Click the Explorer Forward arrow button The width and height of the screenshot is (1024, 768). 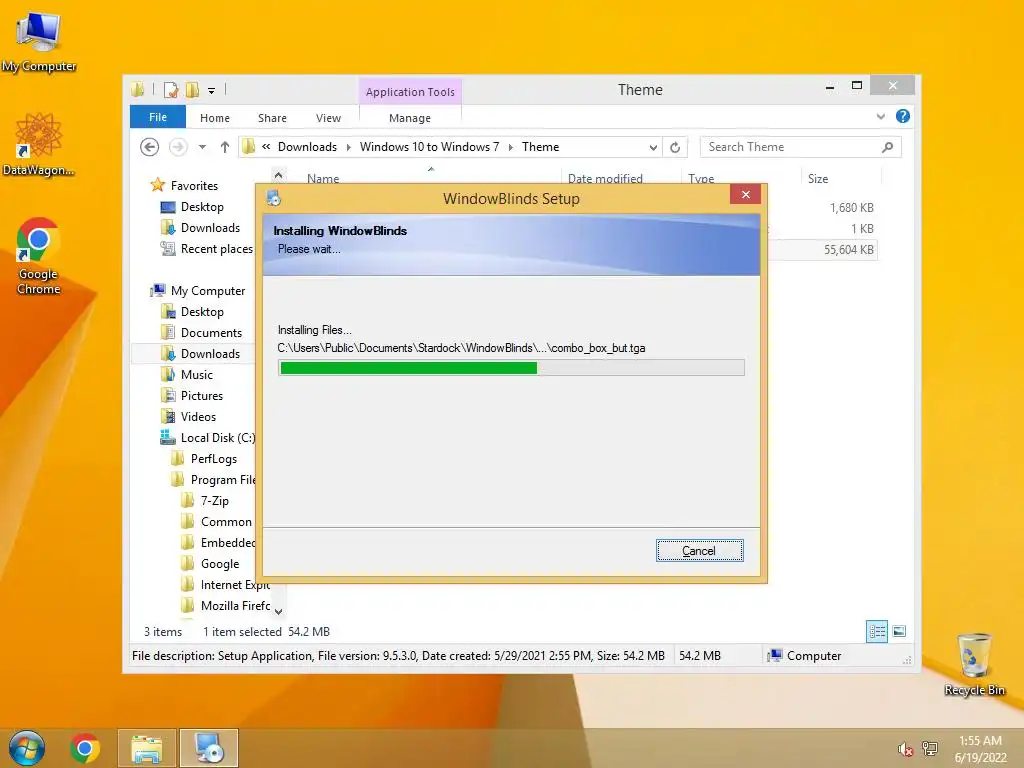pyautogui.click(x=178, y=147)
